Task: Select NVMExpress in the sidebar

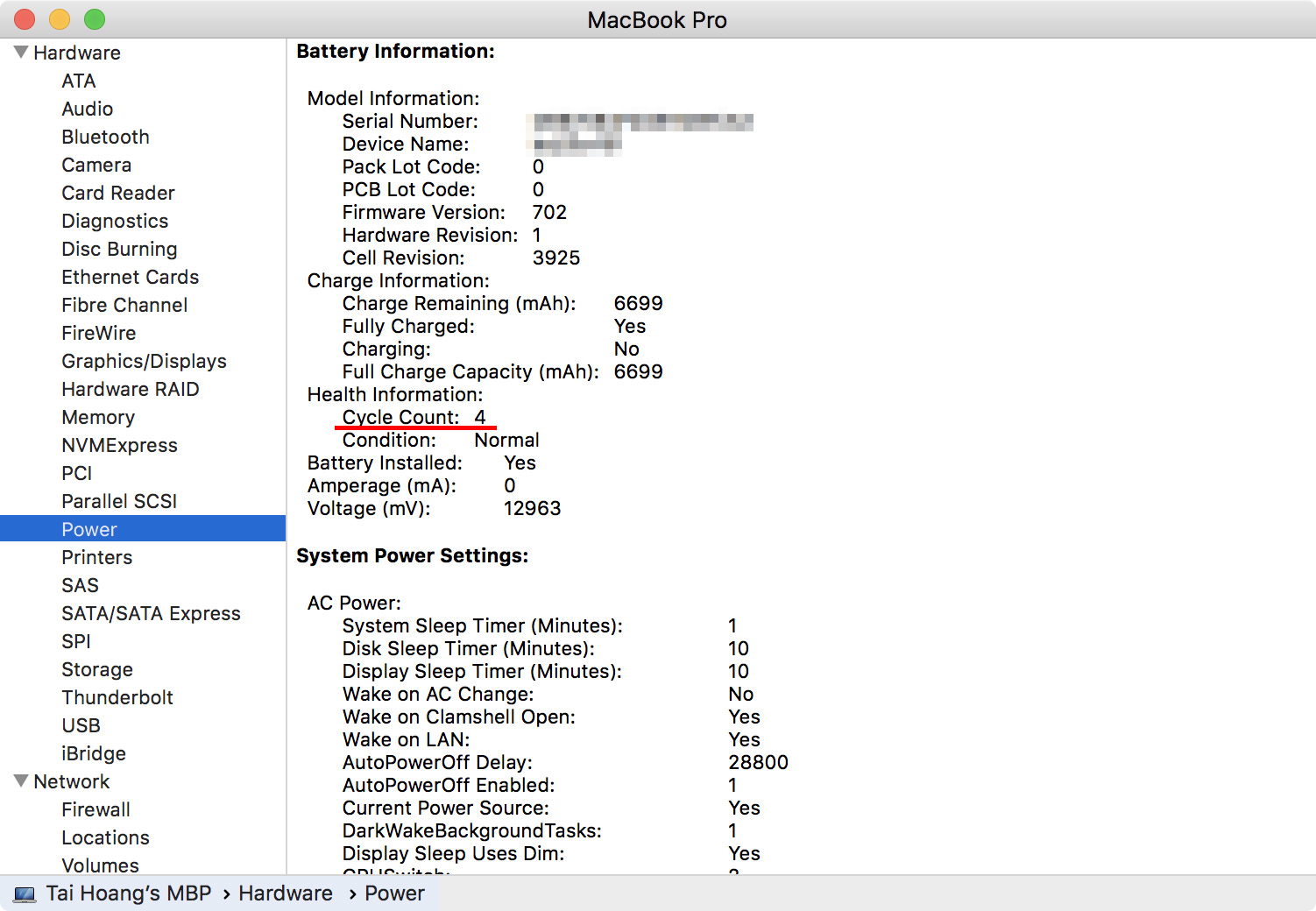Action: [119, 445]
